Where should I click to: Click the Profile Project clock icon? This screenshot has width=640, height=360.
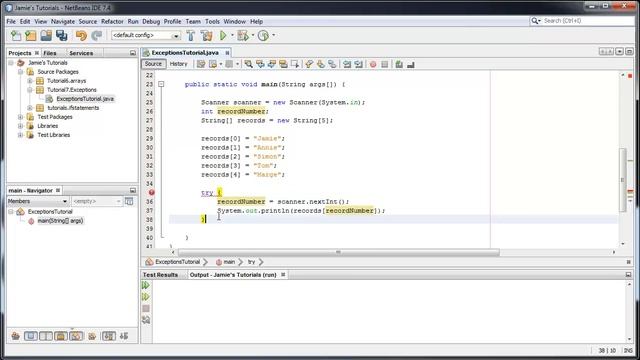click(x=263, y=36)
